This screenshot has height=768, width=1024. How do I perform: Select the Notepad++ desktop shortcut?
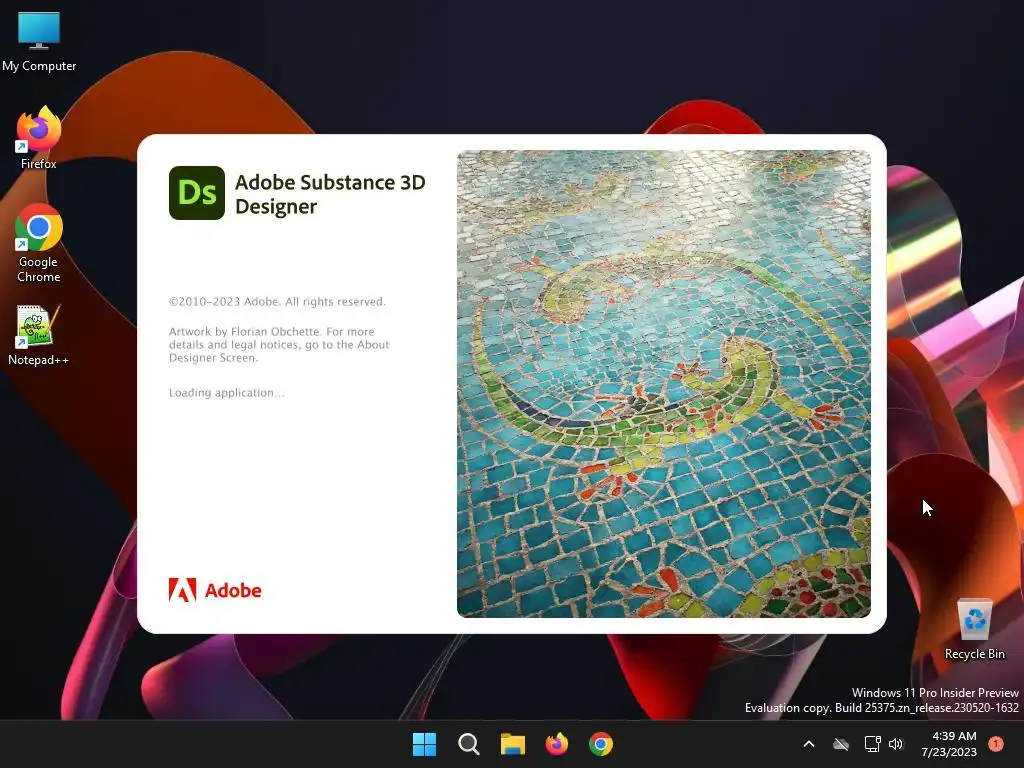tap(39, 335)
